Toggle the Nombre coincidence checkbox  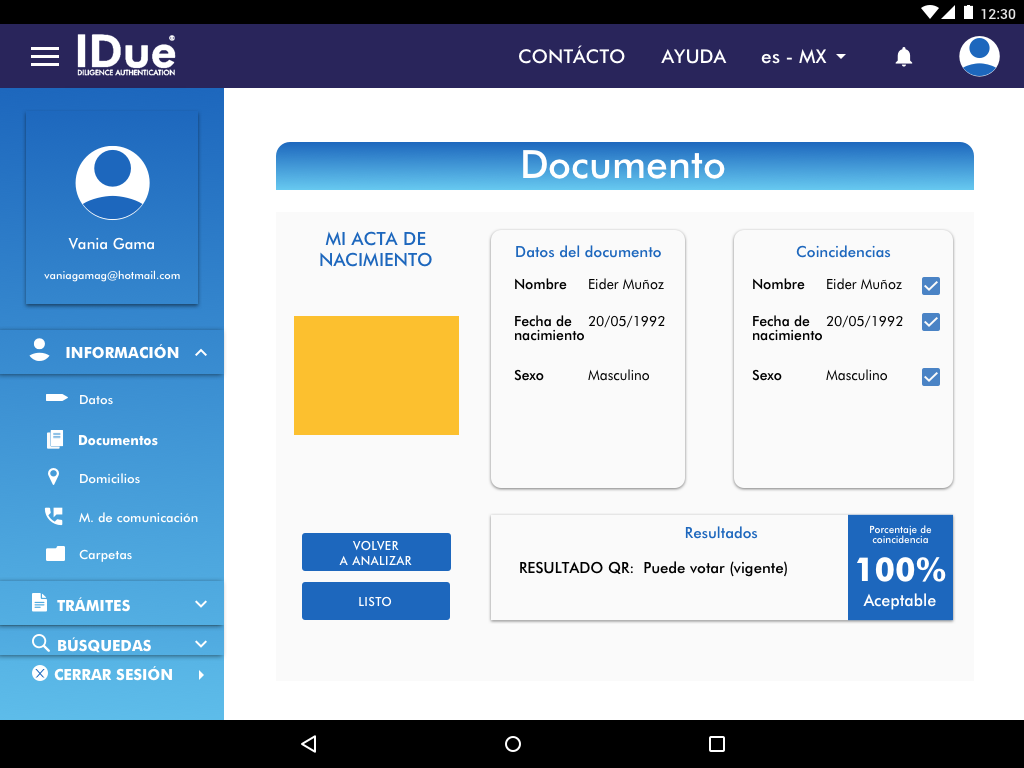931,286
